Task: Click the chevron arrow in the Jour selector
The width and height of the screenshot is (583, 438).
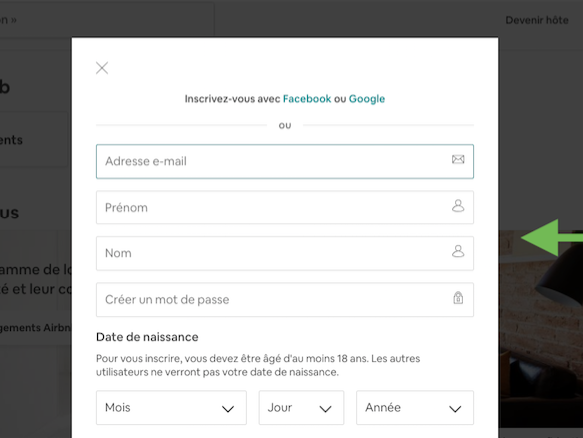Action: click(x=325, y=409)
